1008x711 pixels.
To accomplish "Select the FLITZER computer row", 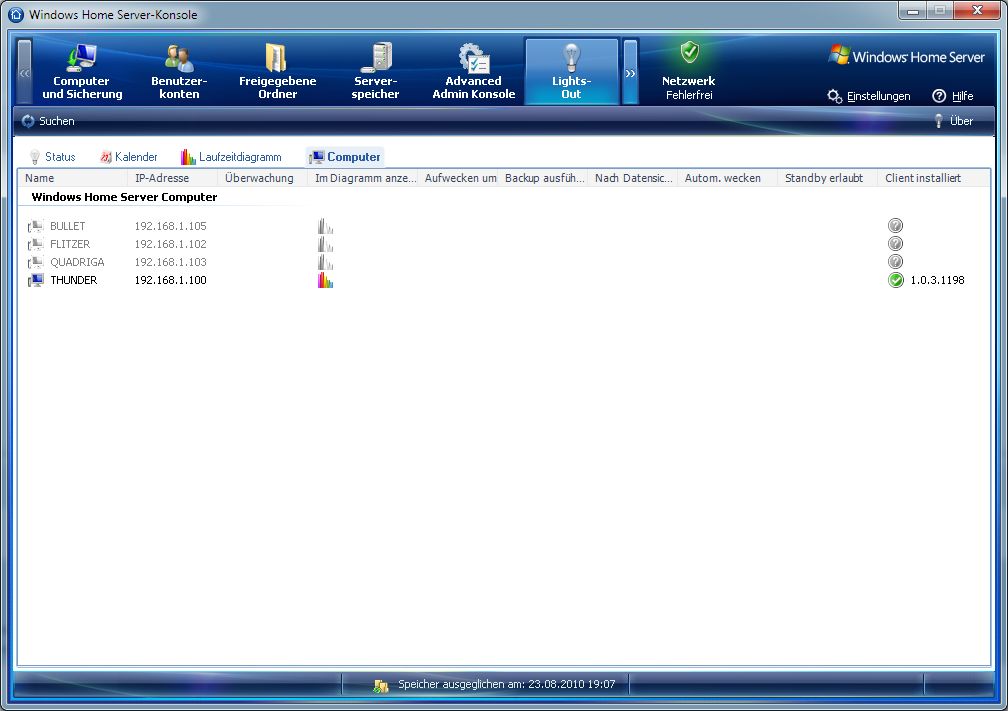I will pos(504,244).
